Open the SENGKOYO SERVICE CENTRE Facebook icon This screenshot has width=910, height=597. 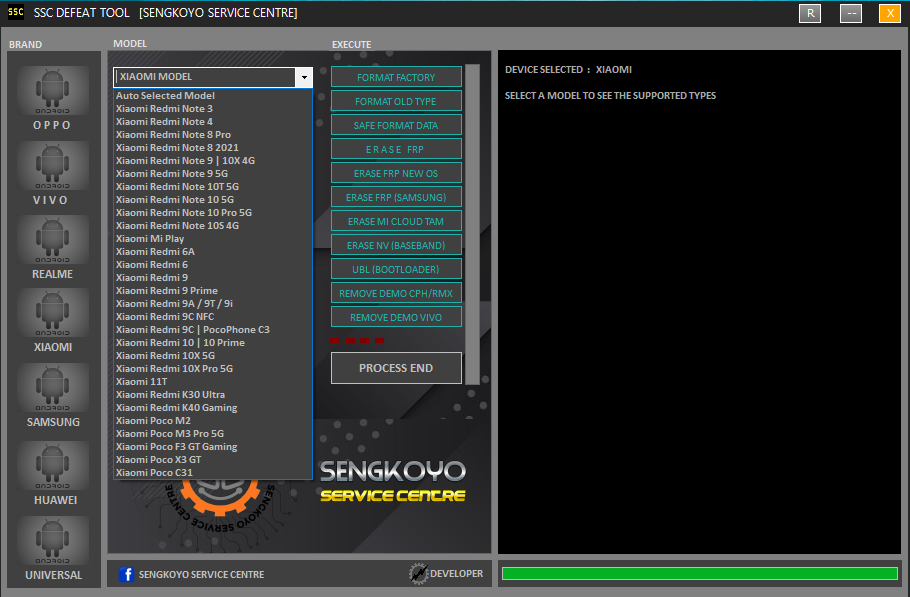point(127,574)
